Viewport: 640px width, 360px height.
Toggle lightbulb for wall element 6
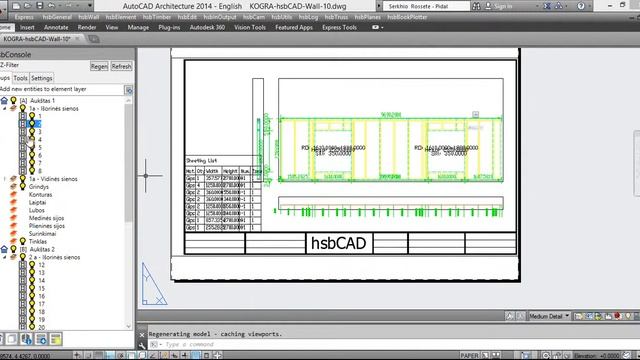pyautogui.click(x=32, y=155)
